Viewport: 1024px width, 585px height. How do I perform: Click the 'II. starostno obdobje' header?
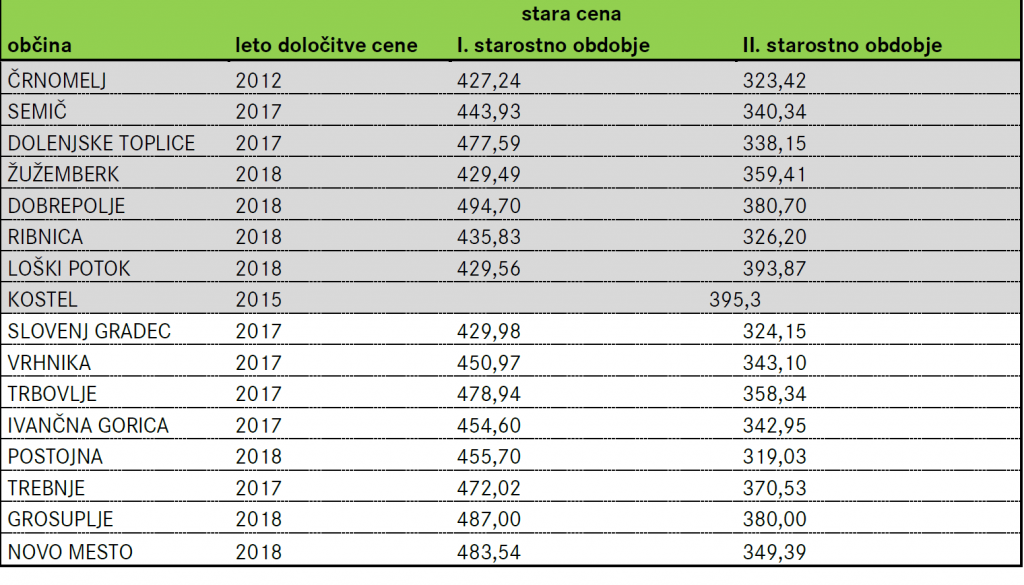(842, 45)
